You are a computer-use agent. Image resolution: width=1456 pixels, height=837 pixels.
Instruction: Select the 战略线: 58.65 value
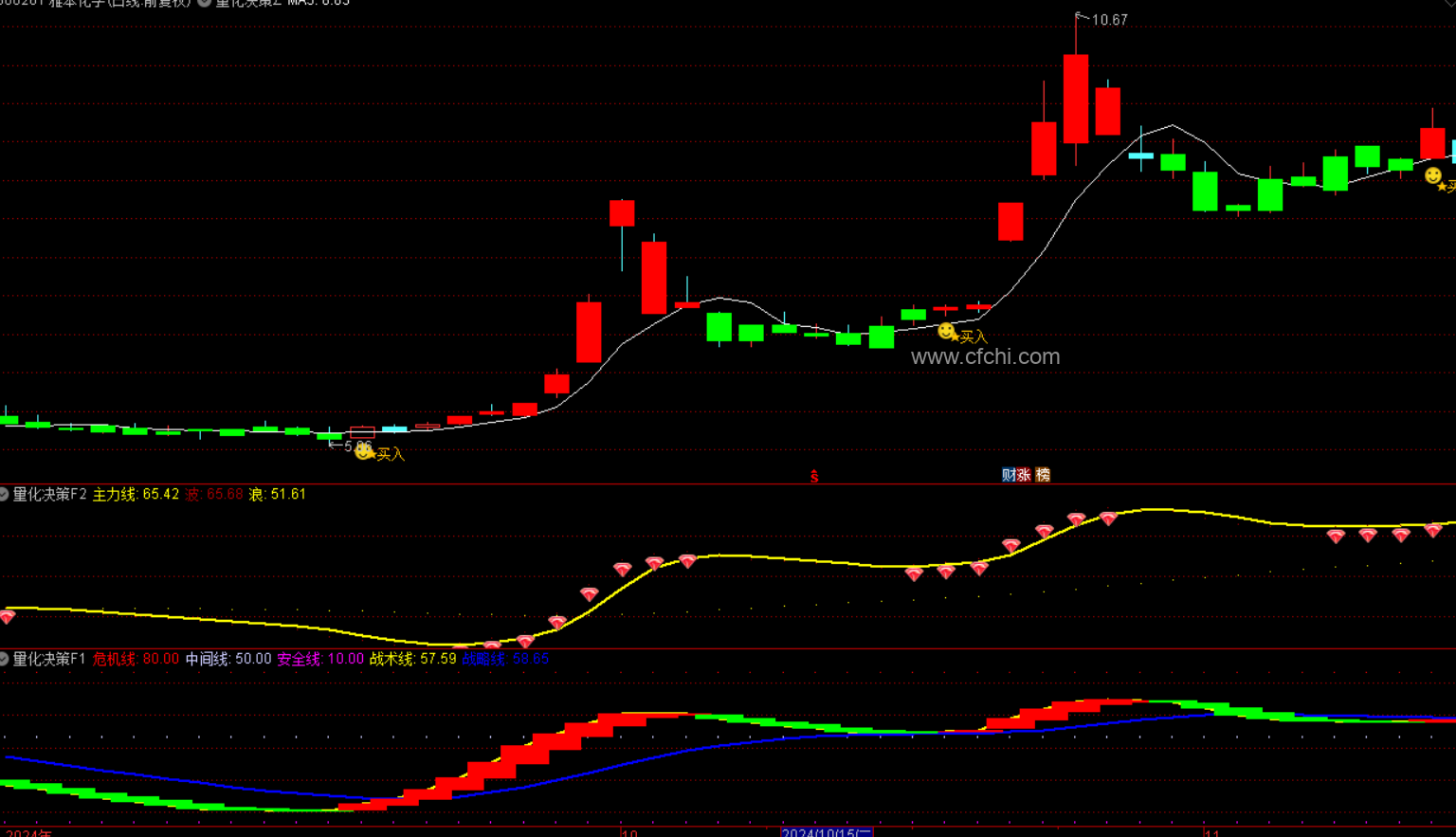tap(504, 659)
